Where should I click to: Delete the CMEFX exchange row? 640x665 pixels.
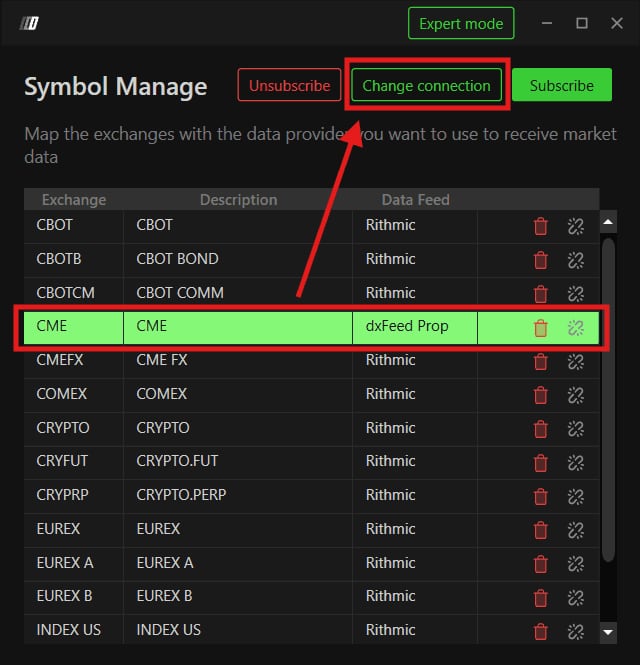(x=540, y=361)
